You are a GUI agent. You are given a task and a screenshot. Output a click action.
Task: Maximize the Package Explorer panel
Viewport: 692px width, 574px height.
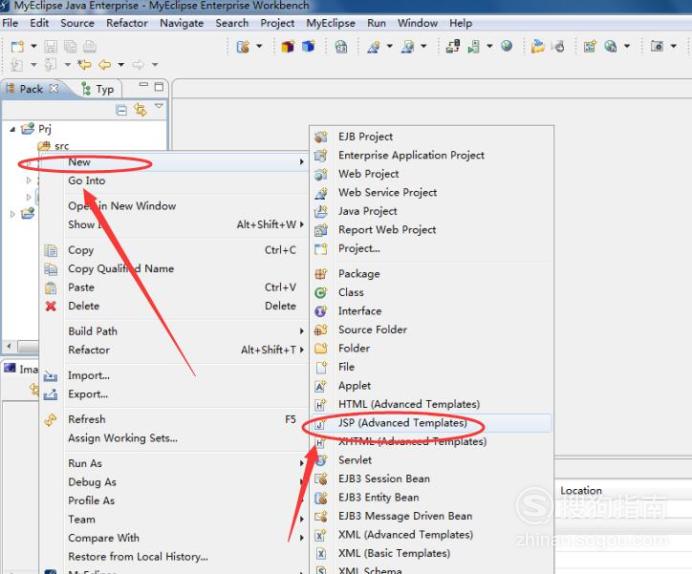(x=159, y=86)
